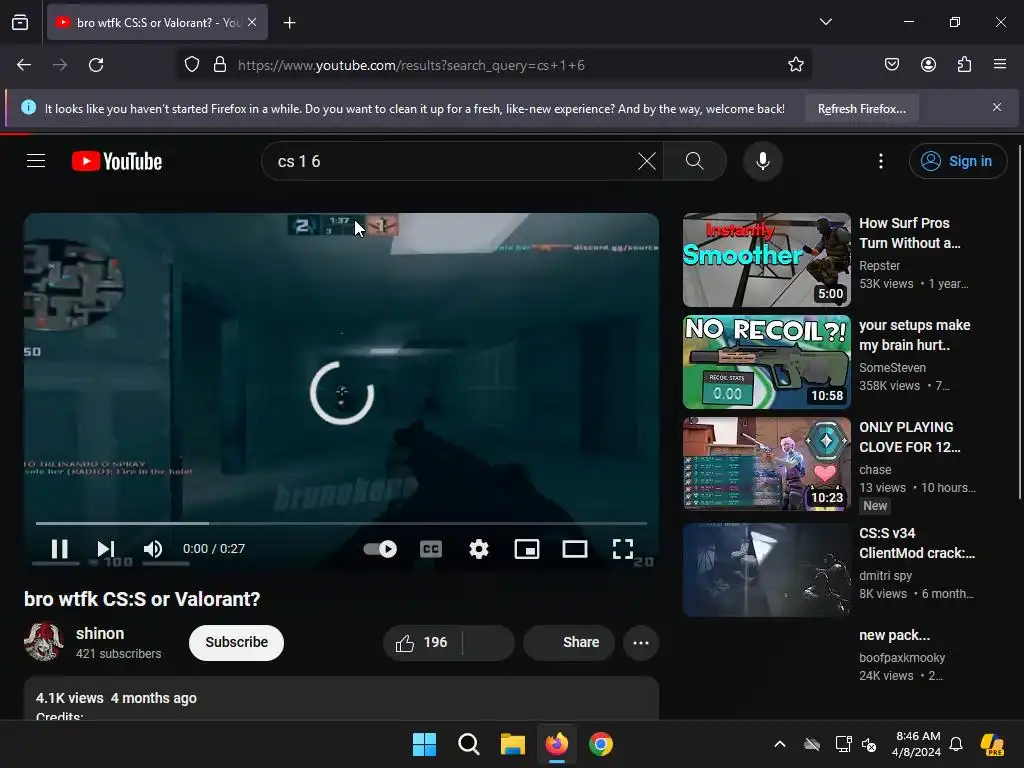Screen dimensions: 1024x768
Task: Open more actions ellipsis below video
Action: (x=641, y=643)
